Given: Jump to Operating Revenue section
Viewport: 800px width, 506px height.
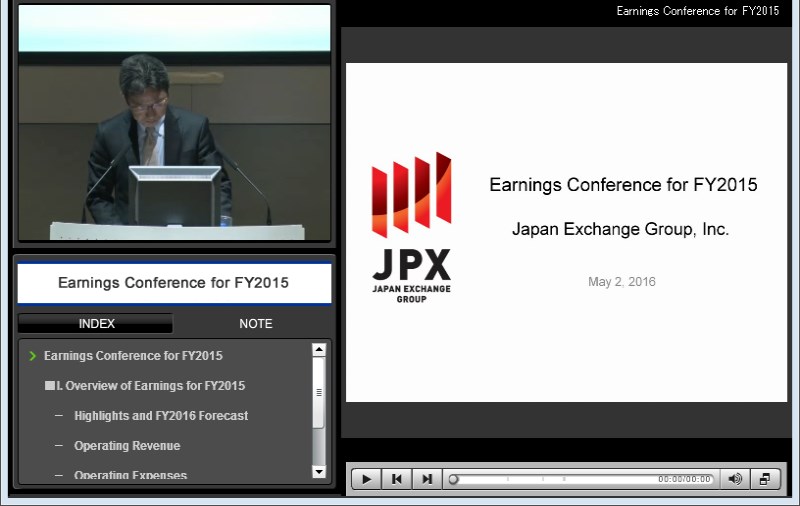Looking at the screenshot, I should (127, 445).
